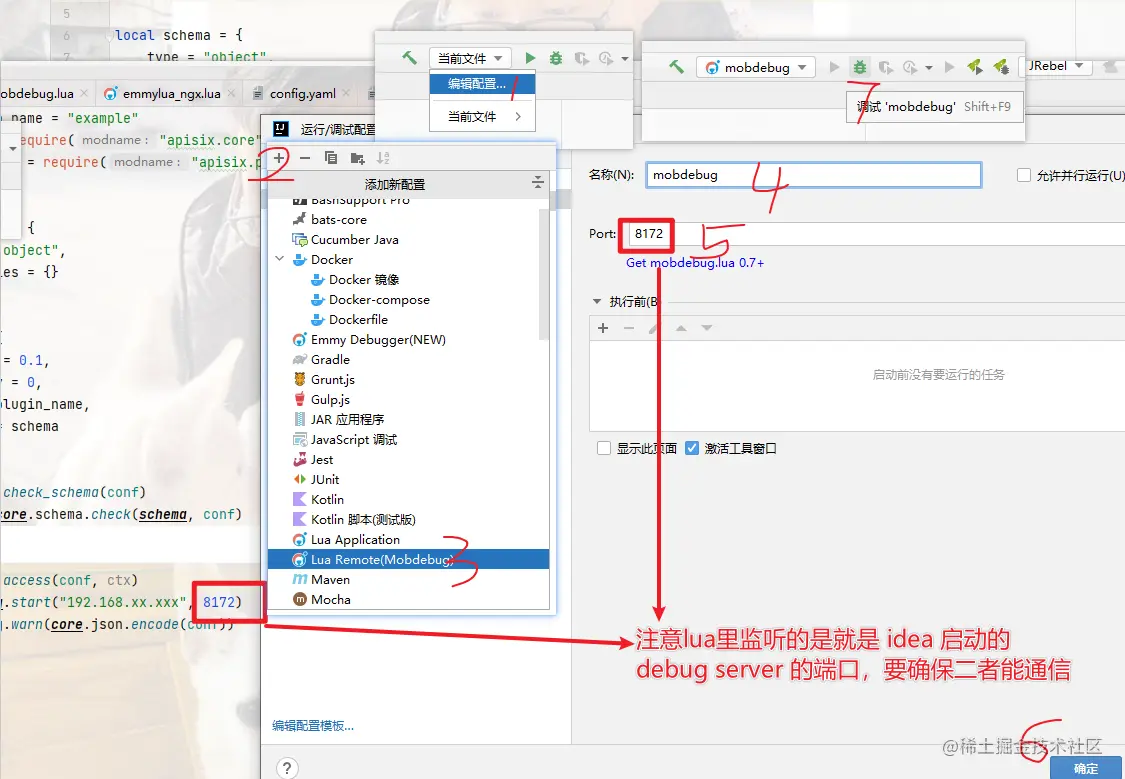
Task: Open the Get mobdebug.lua 0.7+ link
Action: 694,262
